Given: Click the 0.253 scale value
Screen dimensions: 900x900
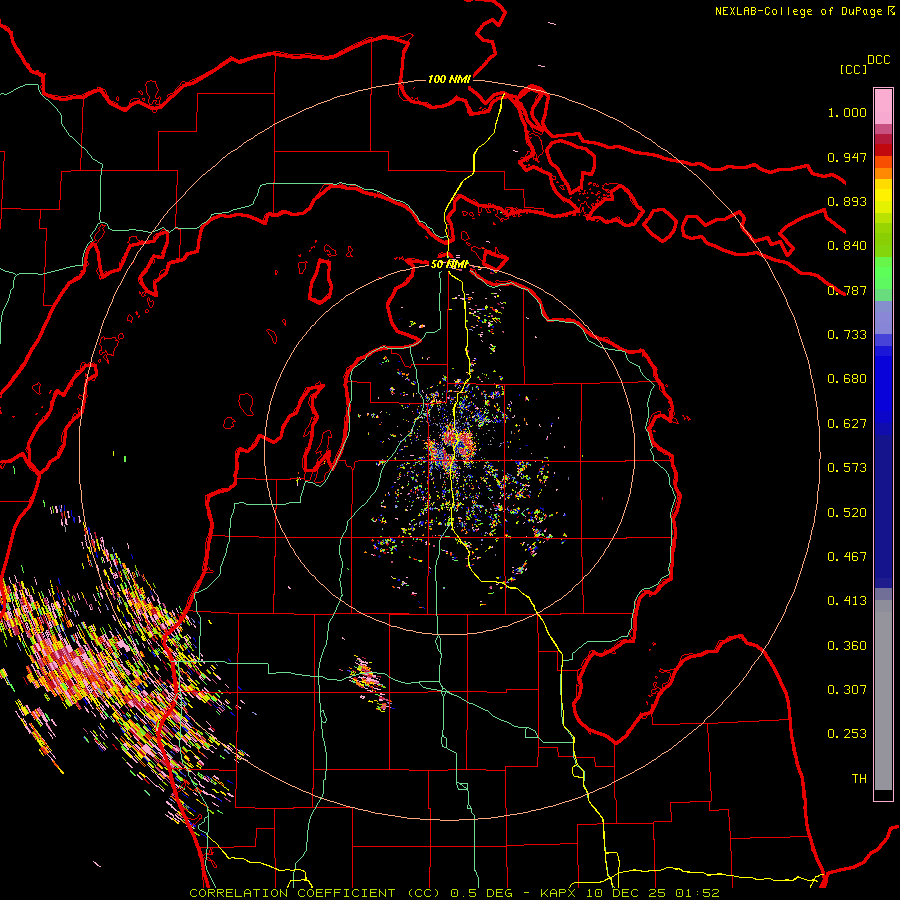Looking at the screenshot, I should tap(847, 734).
